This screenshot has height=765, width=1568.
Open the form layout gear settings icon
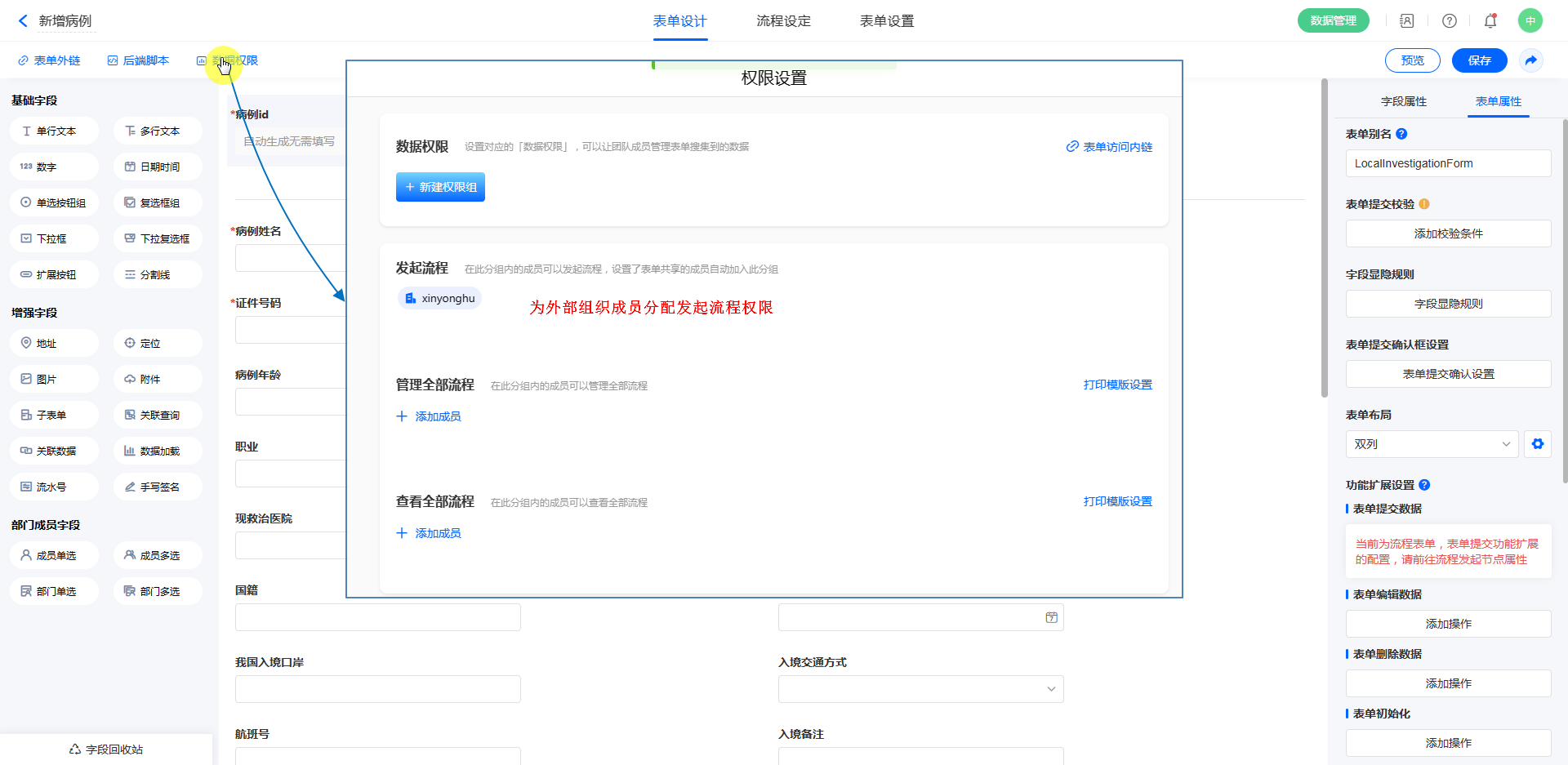click(x=1537, y=444)
